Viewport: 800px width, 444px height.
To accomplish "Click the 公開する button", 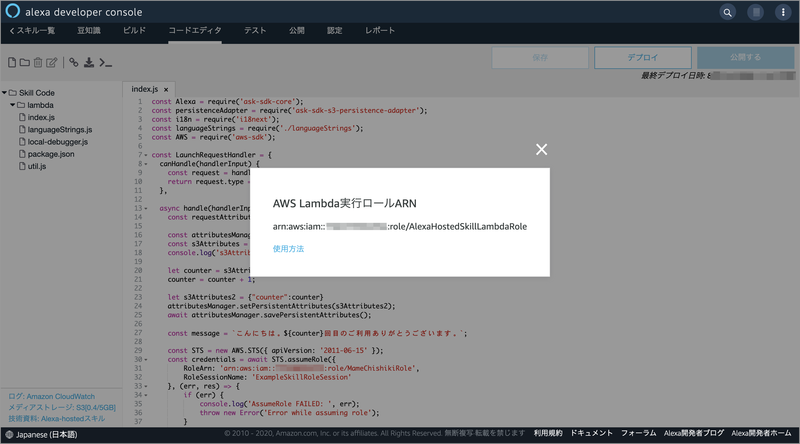I will point(745,58).
